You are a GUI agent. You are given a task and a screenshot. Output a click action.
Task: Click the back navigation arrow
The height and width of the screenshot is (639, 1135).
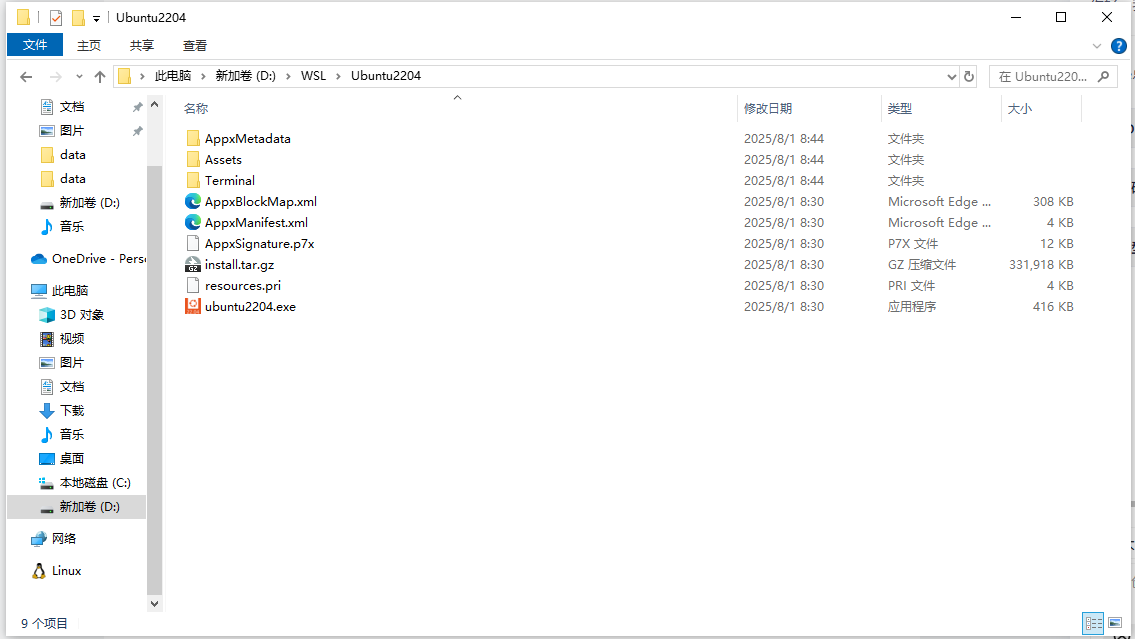point(26,75)
